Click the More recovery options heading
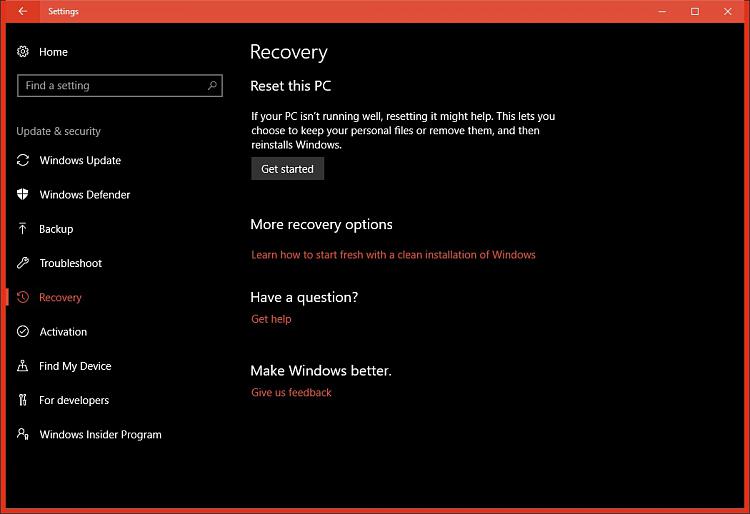This screenshot has height=514, width=750. coord(321,225)
